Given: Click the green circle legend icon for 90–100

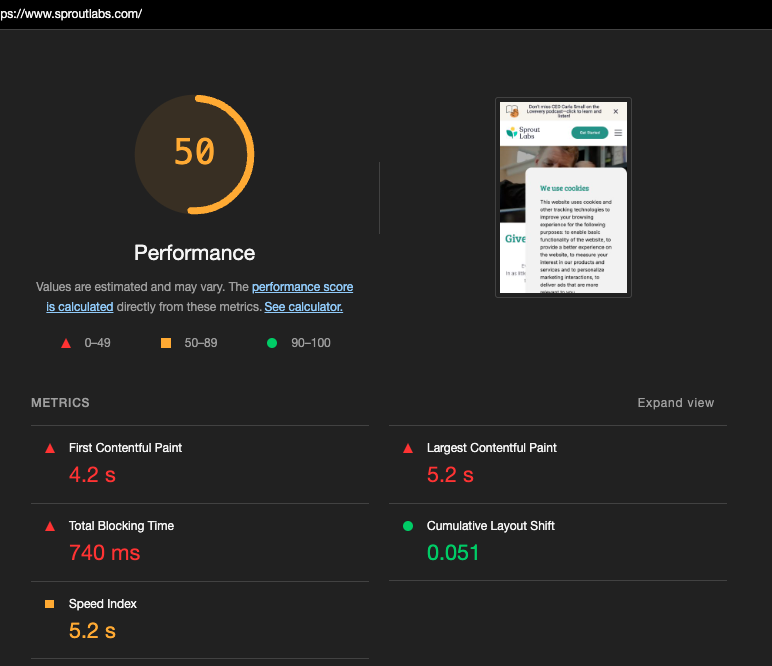Looking at the screenshot, I should (272, 343).
